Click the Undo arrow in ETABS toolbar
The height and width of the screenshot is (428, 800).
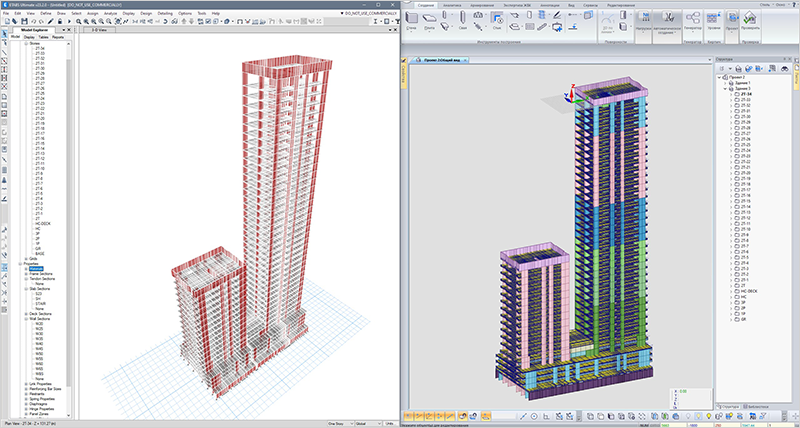(34, 21)
